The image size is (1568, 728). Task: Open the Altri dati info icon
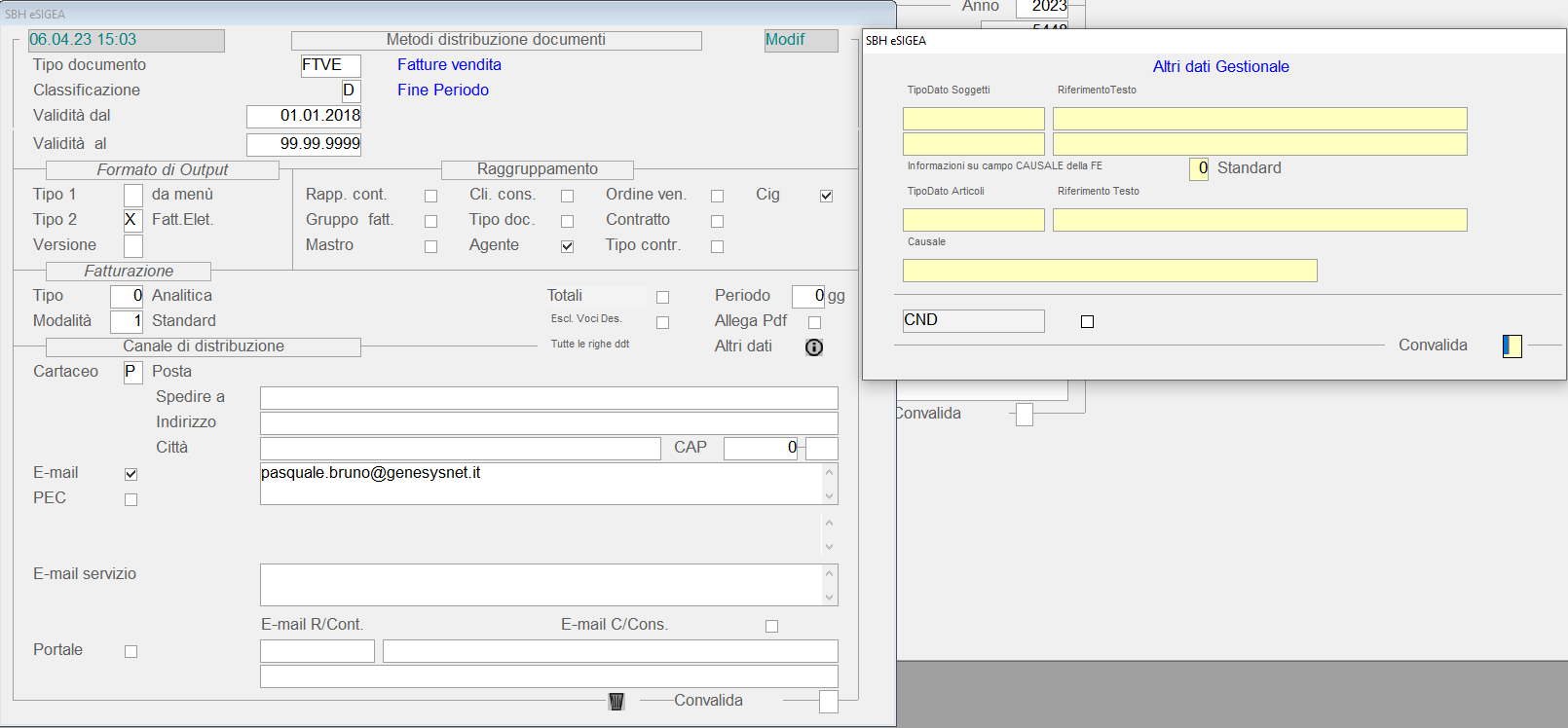tap(814, 347)
